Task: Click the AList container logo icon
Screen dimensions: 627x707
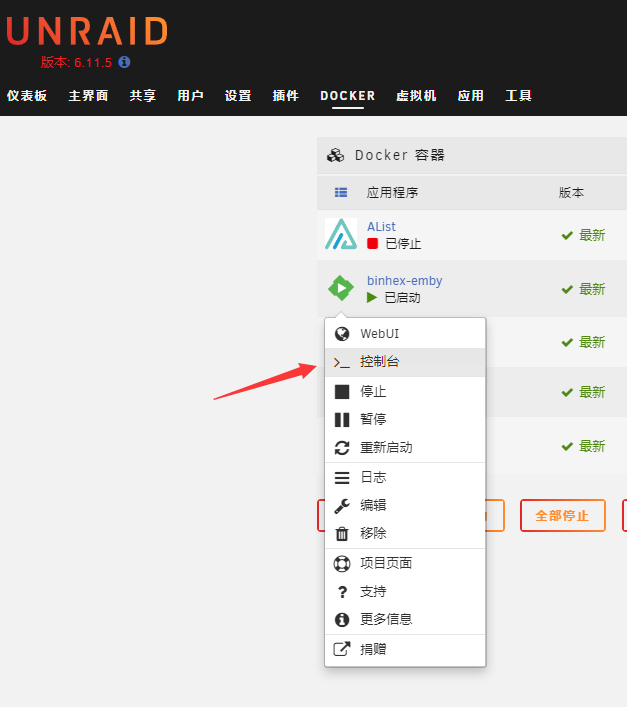Action: (x=341, y=234)
